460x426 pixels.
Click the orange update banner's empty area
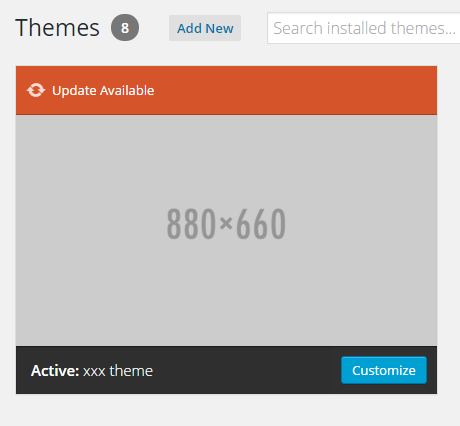tap(293, 90)
